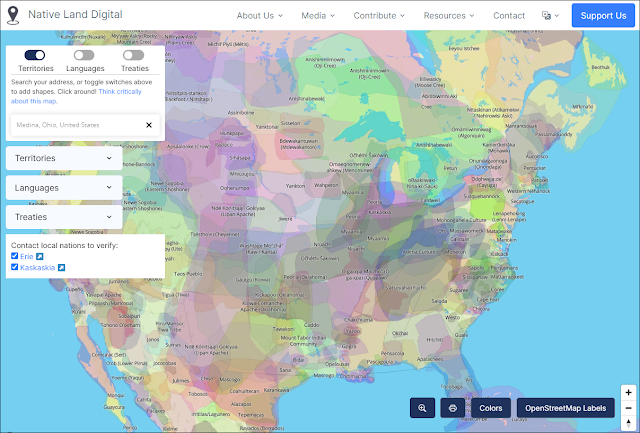Open the About Us menu

[260, 16]
